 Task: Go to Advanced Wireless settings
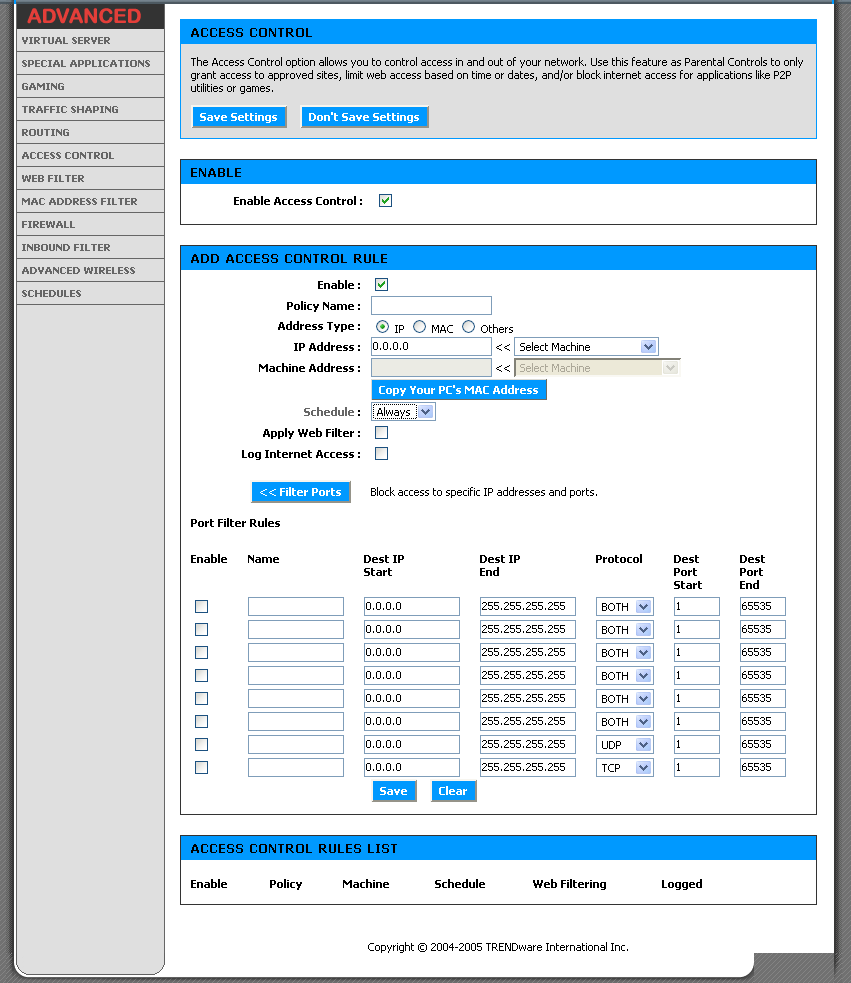[90, 270]
